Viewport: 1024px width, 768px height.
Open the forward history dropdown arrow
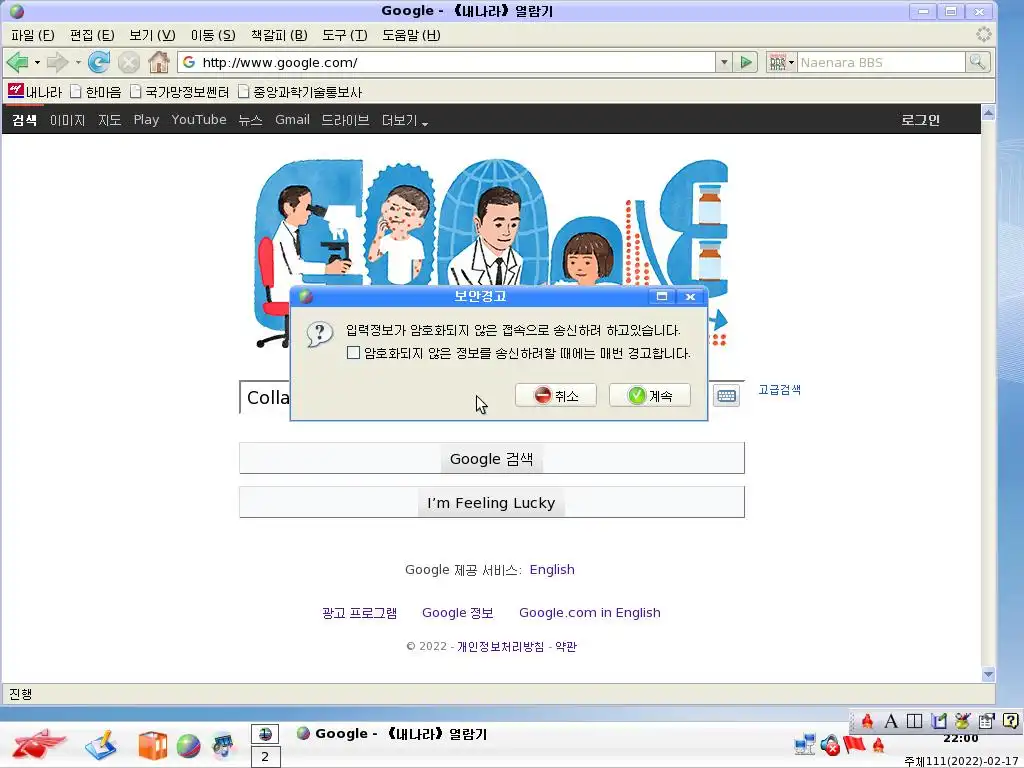coord(78,63)
